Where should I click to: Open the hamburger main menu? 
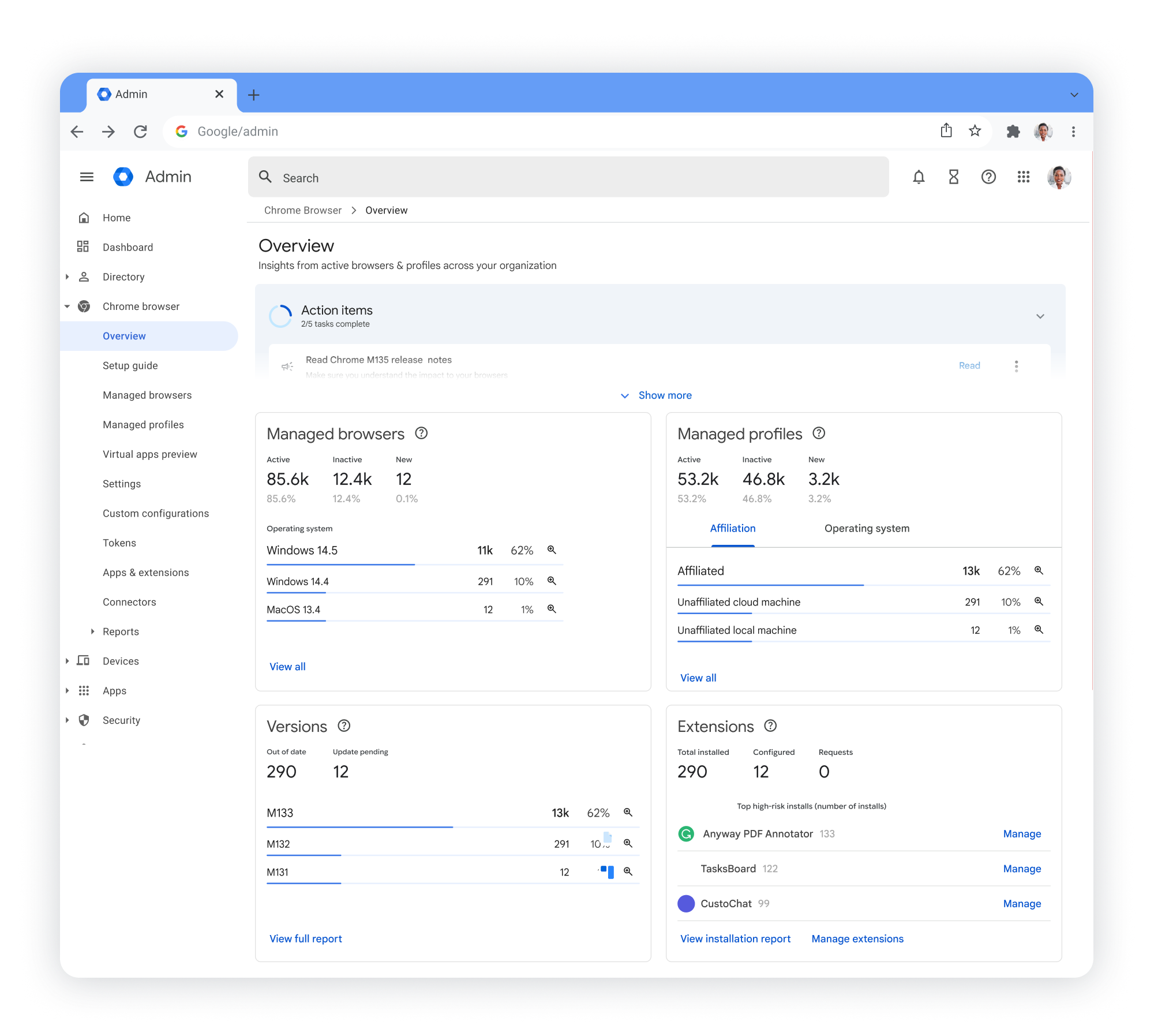tap(87, 177)
